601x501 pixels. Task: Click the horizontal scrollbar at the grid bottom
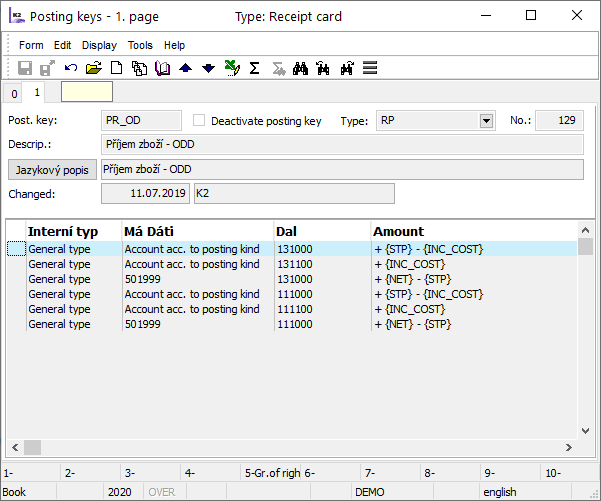pyautogui.click(x=300, y=447)
